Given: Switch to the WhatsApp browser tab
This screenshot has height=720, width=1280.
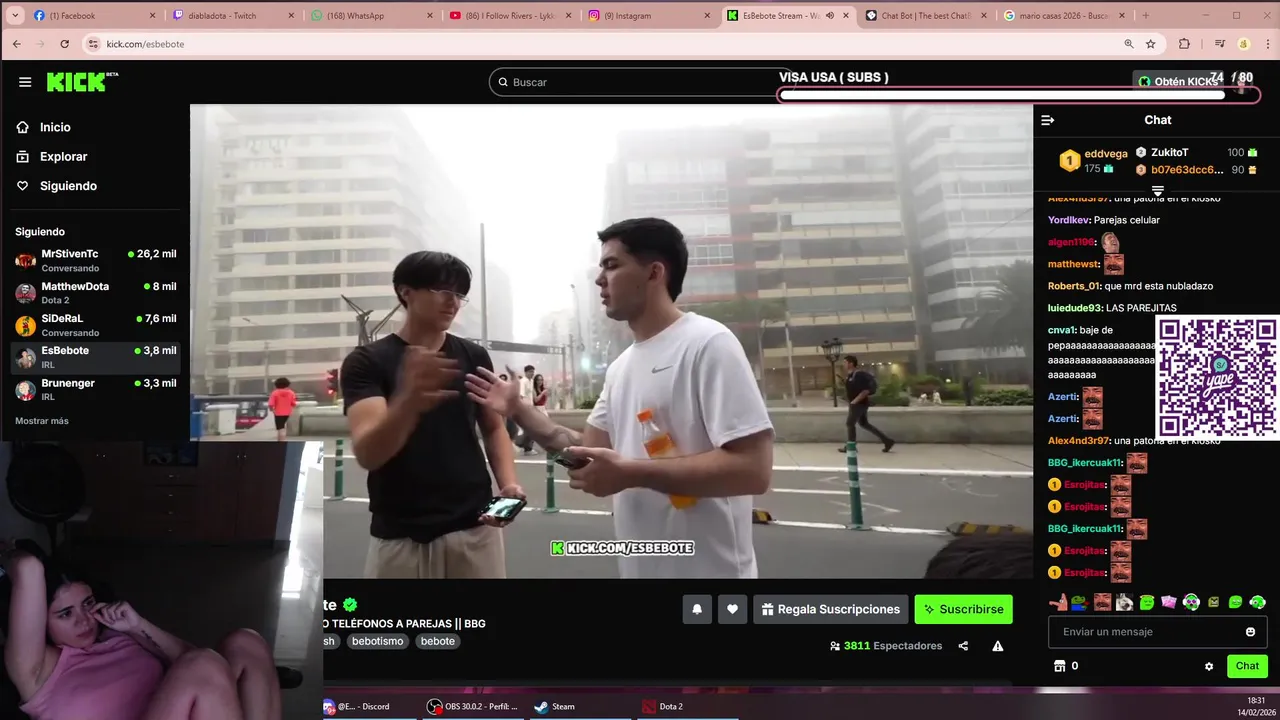Looking at the screenshot, I should tap(371, 16).
